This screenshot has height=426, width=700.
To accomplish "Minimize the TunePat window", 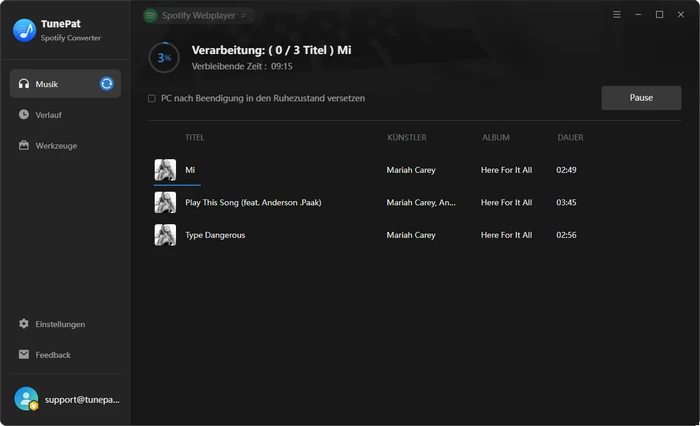I will point(638,15).
